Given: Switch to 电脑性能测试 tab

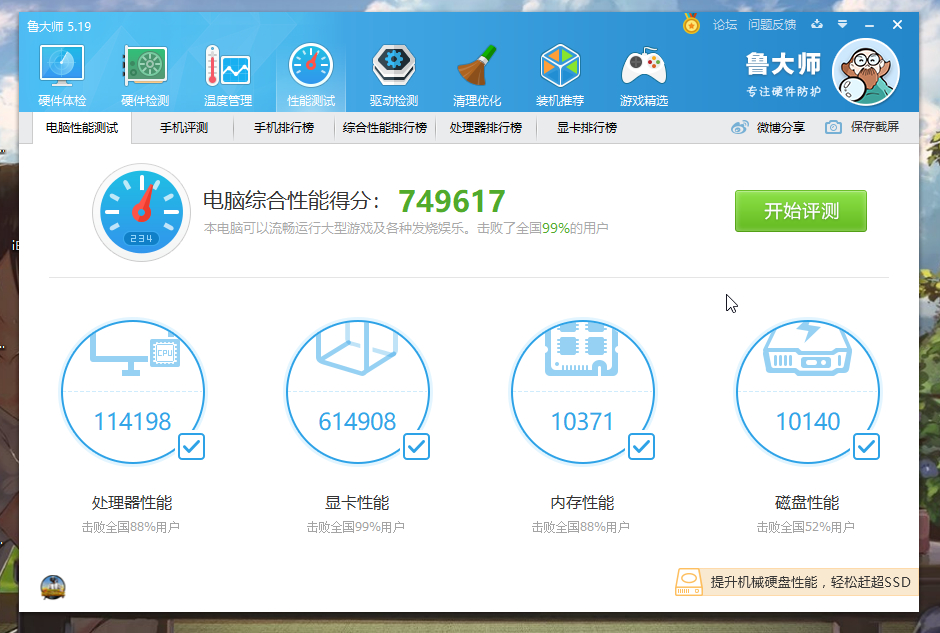Looking at the screenshot, I should (82, 128).
